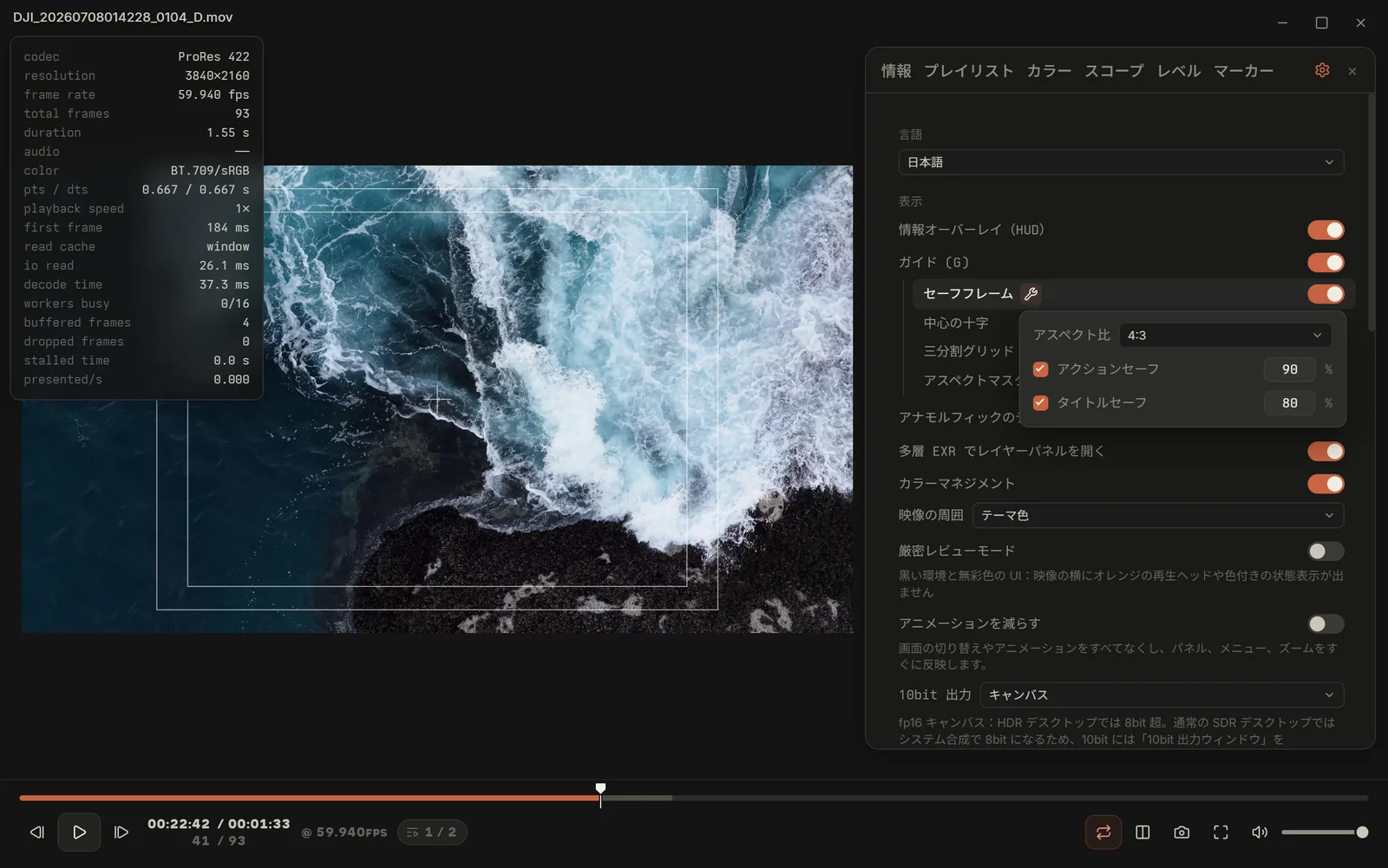Uncheck the アクションセーフ checkbox
Viewport: 1388px width, 868px height.
coord(1041,369)
